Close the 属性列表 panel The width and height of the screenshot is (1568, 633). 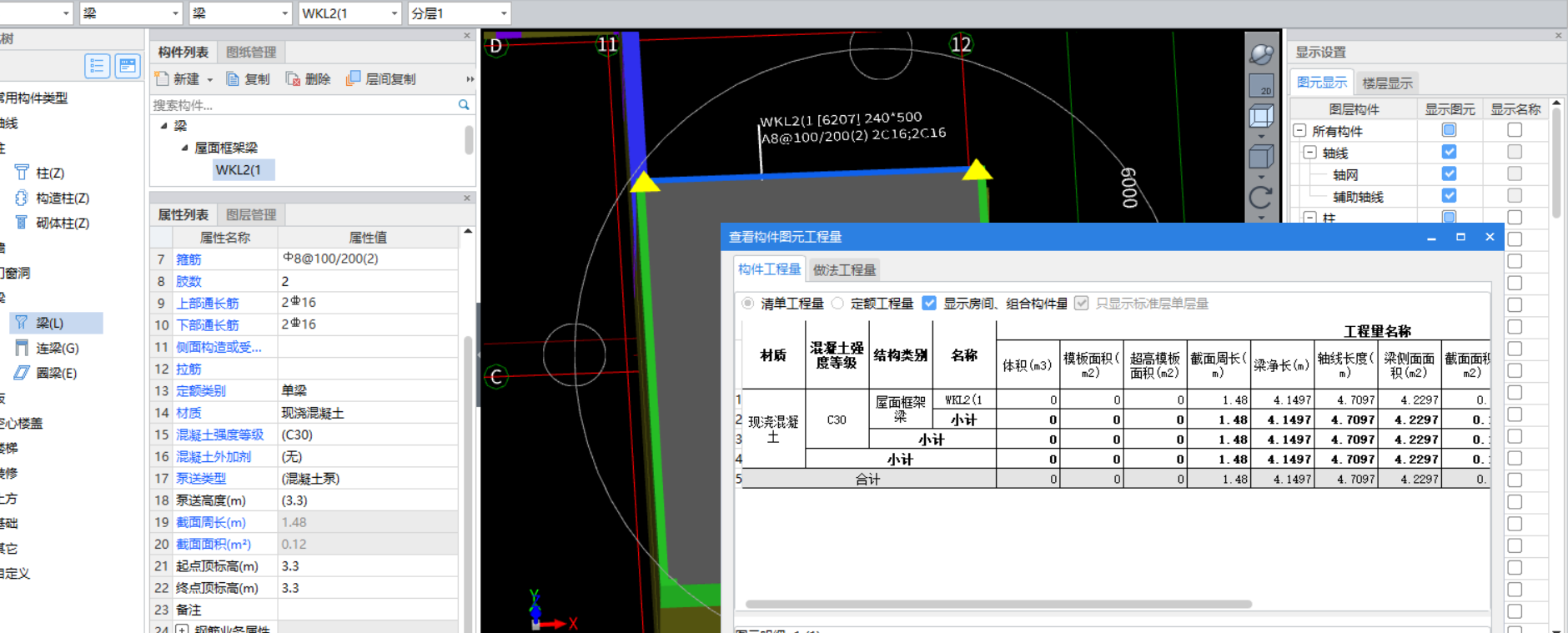467,198
